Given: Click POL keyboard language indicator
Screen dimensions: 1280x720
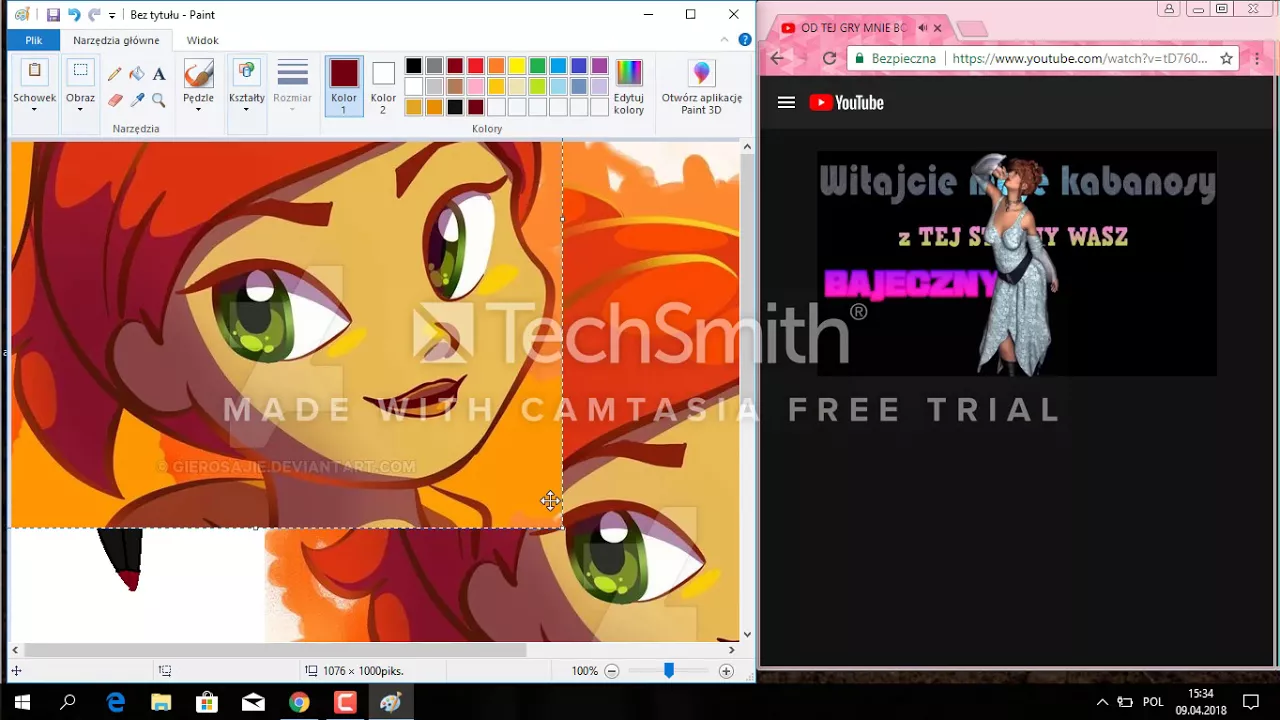Looking at the screenshot, I should (x=1153, y=702).
